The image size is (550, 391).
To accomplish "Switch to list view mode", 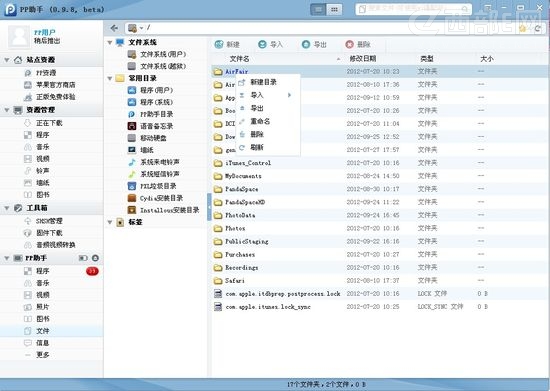I will pyautogui.click(x=318, y=9).
